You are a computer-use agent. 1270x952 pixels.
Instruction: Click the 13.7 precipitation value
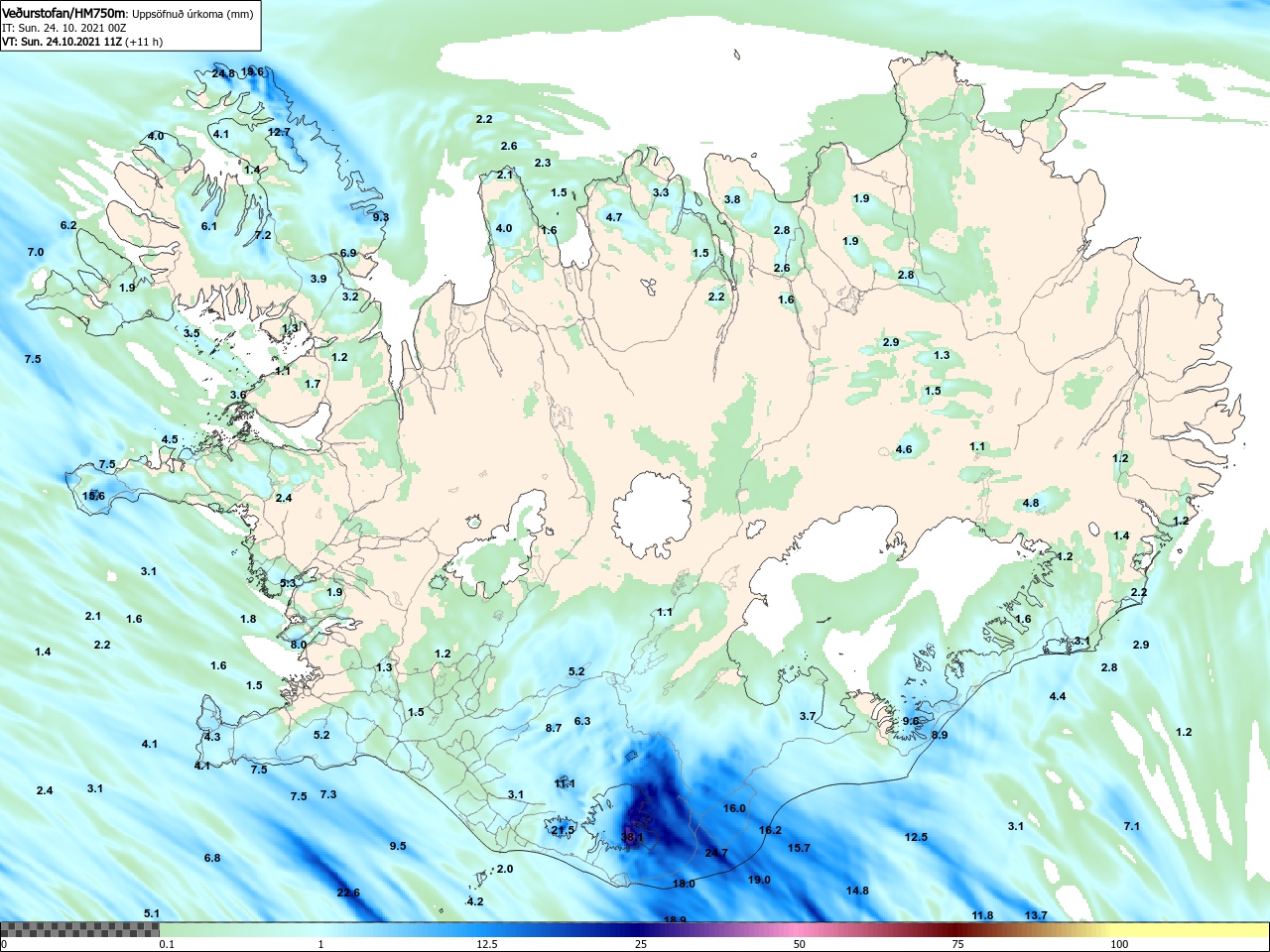tap(1036, 915)
